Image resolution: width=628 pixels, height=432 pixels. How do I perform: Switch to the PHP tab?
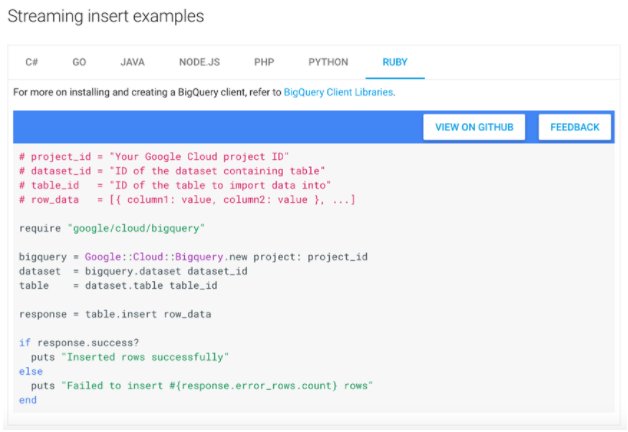tap(264, 62)
